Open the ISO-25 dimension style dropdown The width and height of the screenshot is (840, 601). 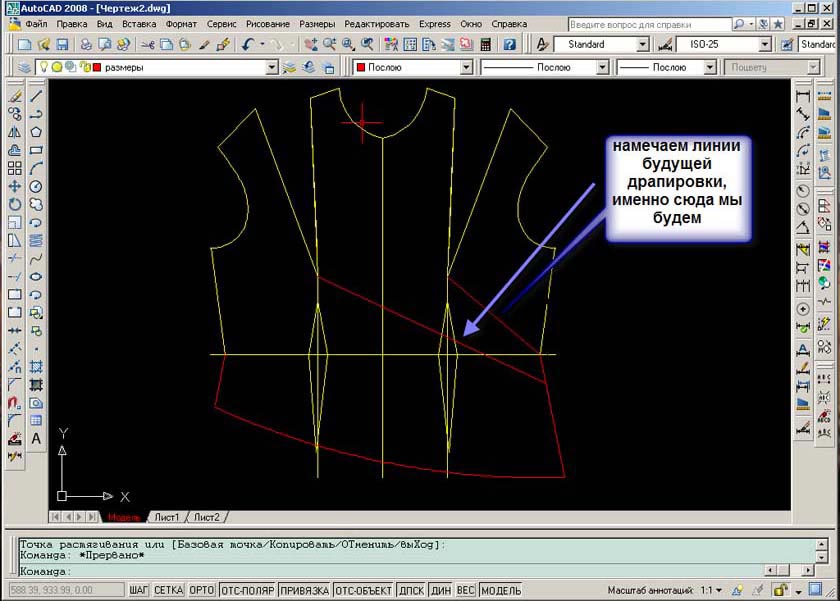765,45
